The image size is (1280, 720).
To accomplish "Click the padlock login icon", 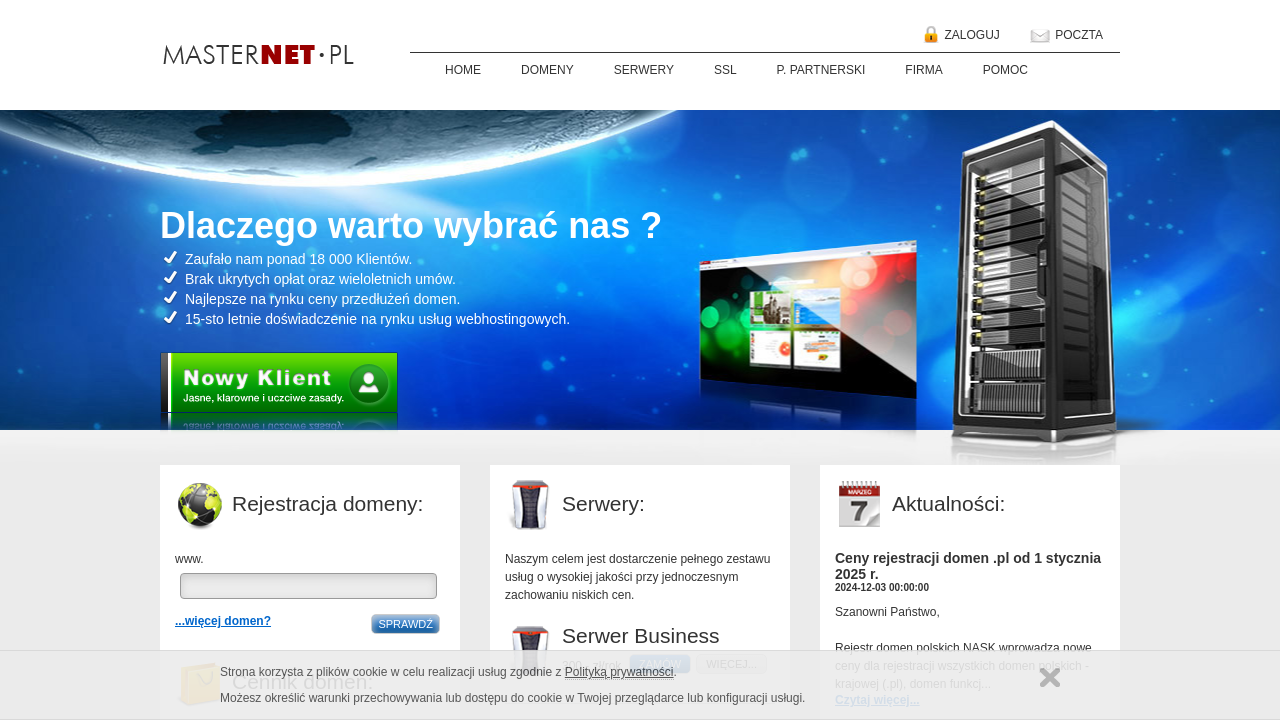I will coord(931,35).
